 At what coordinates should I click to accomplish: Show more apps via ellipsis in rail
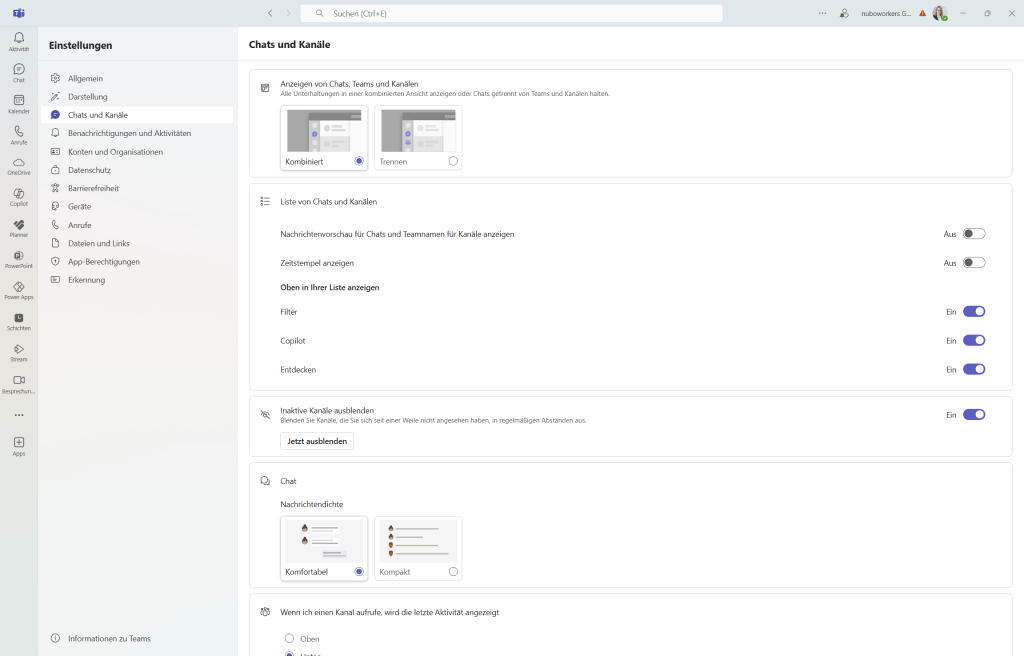click(19, 415)
